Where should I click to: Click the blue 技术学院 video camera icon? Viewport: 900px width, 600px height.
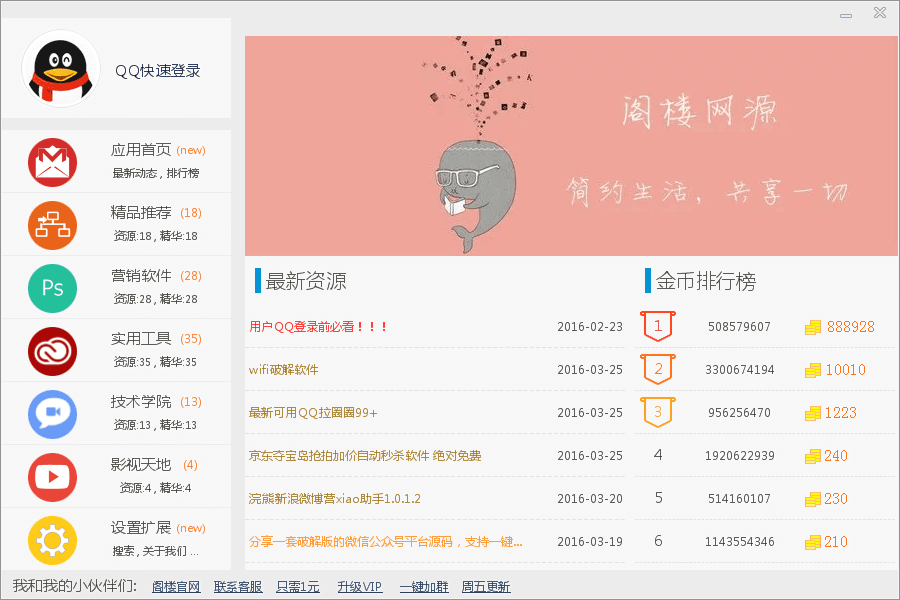pyautogui.click(x=52, y=413)
